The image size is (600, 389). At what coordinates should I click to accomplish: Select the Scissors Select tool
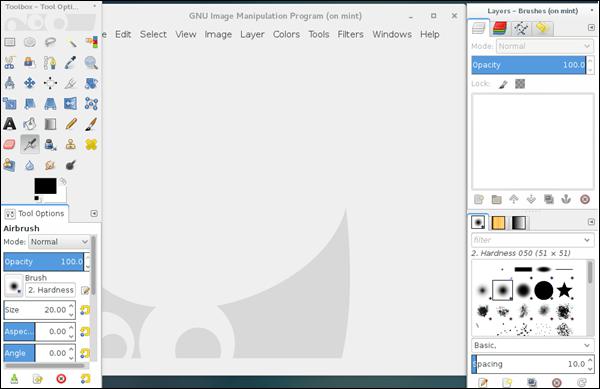[10, 62]
